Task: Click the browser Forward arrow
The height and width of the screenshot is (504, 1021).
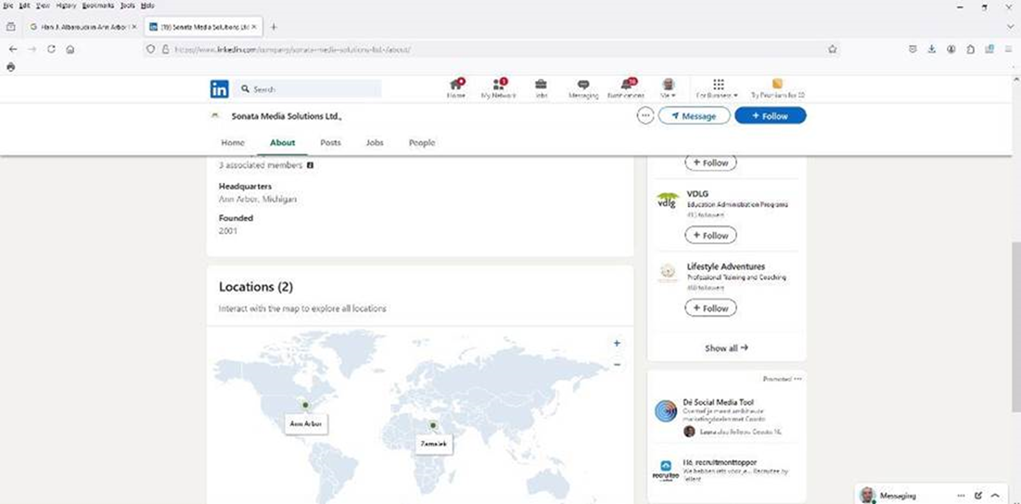Action: pyautogui.click(x=32, y=49)
